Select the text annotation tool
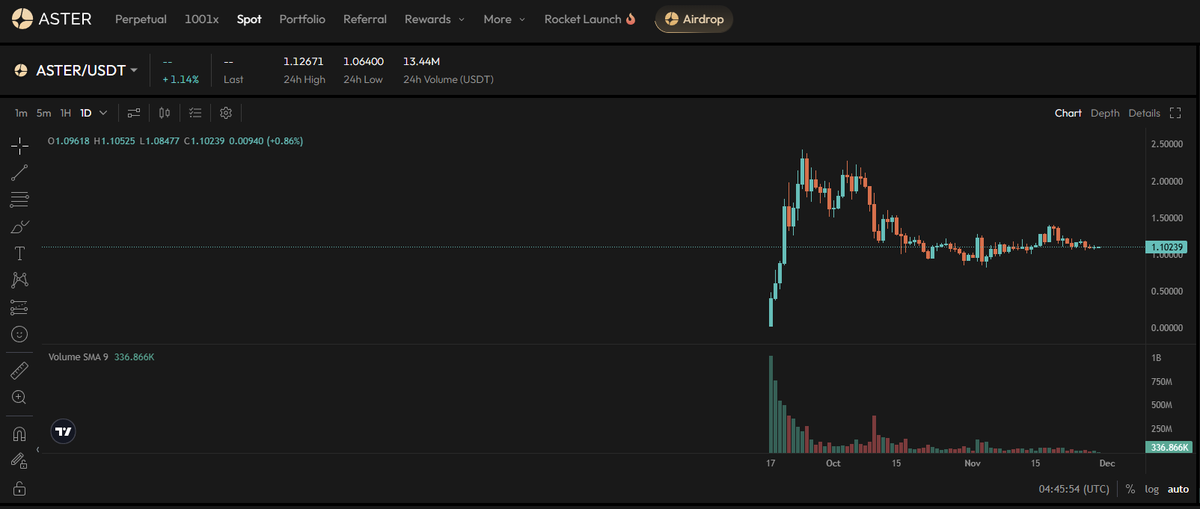 pos(19,253)
